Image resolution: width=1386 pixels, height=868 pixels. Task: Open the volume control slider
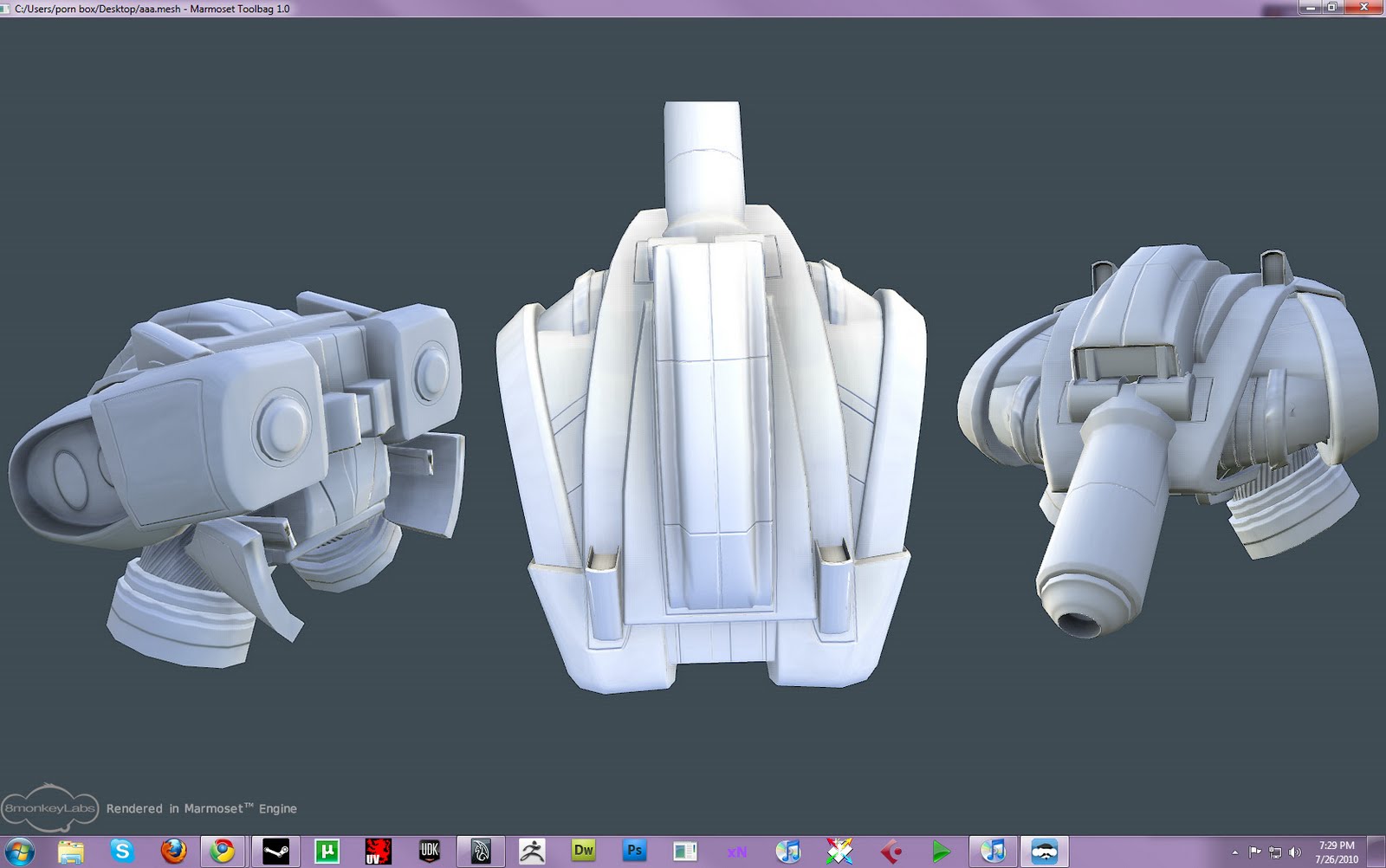1295,852
